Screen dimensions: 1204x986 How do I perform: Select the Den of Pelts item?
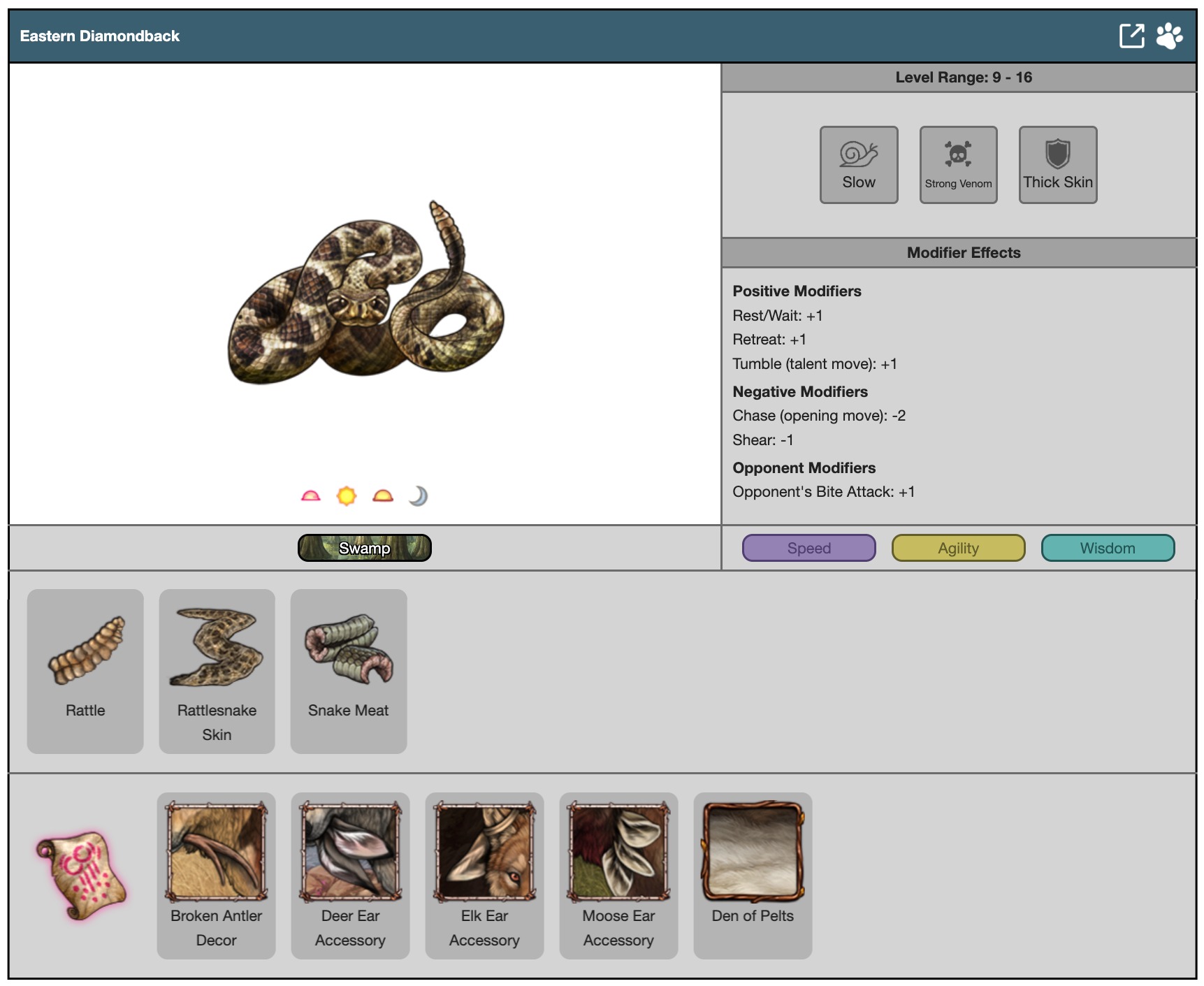[x=753, y=875]
